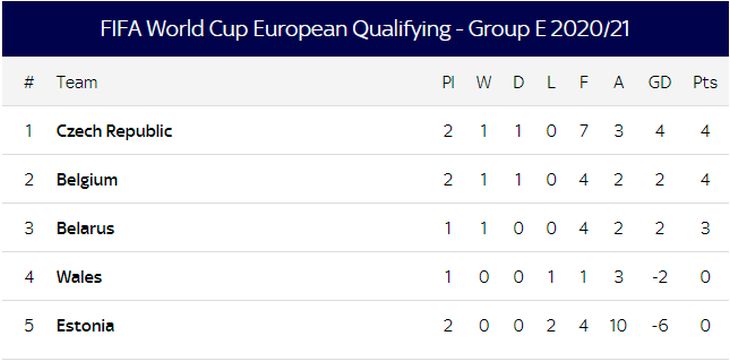Select the Pl column header
730x362 pixels.
point(448,83)
